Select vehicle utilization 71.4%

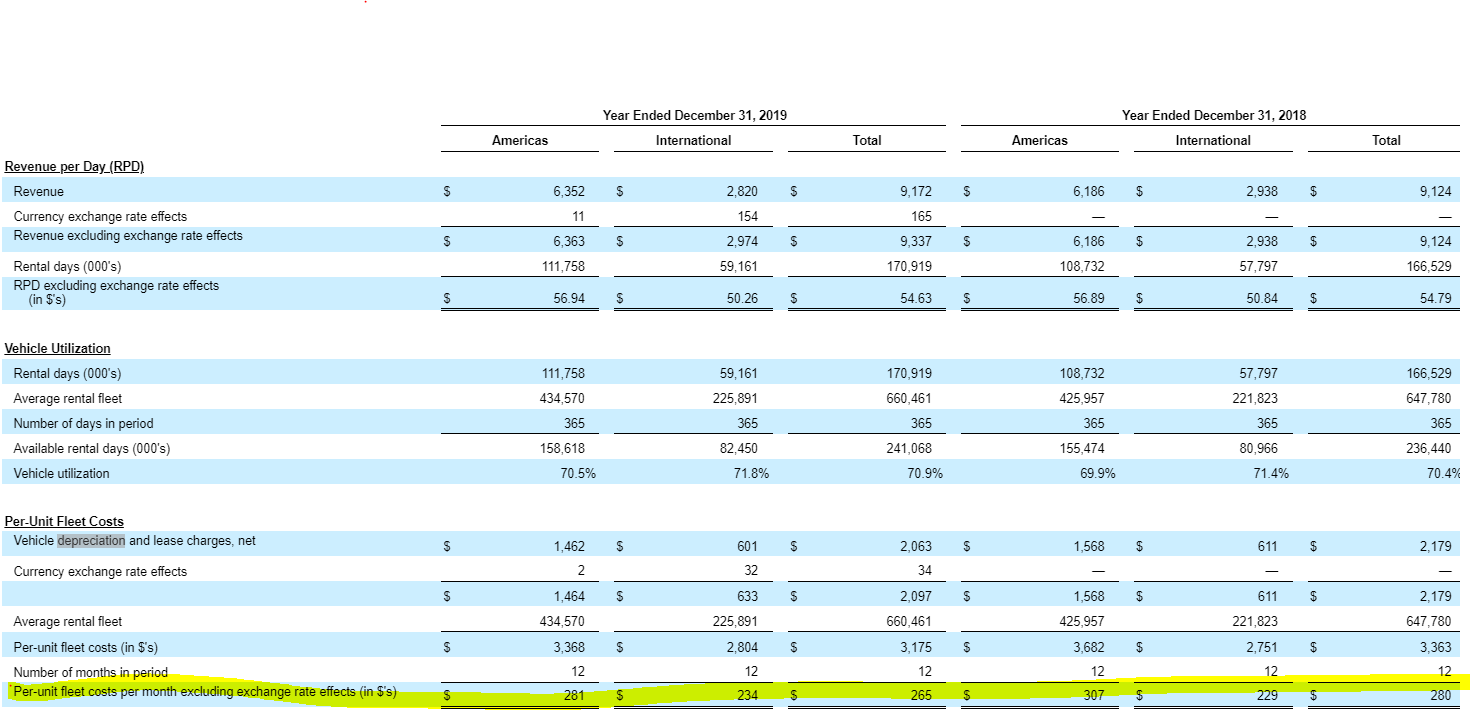(1271, 473)
